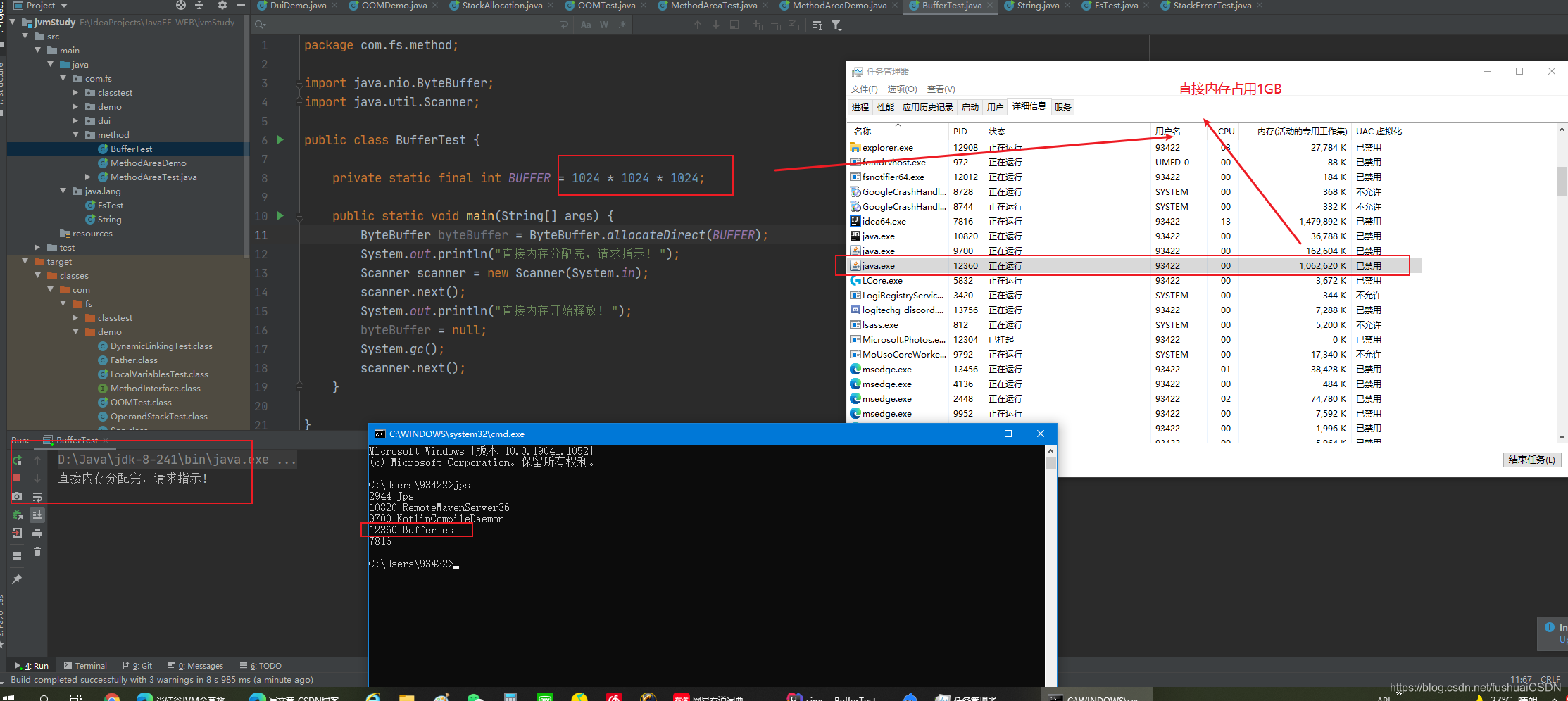The width and height of the screenshot is (1568, 701).
Task: Clear all Run console output with trash icon
Action: coord(37,551)
